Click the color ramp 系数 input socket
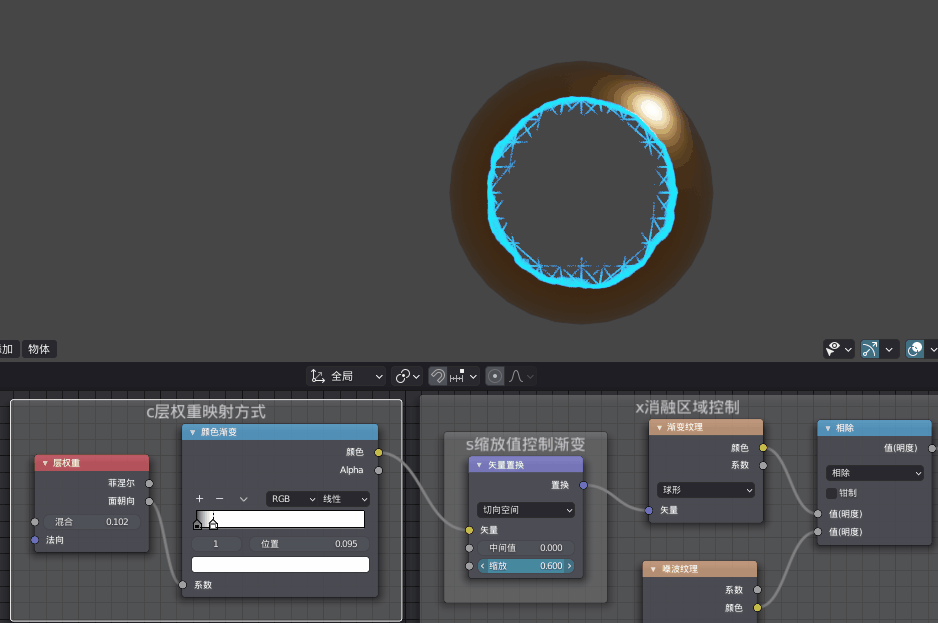The width and height of the screenshot is (938, 623). (x=182, y=585)
